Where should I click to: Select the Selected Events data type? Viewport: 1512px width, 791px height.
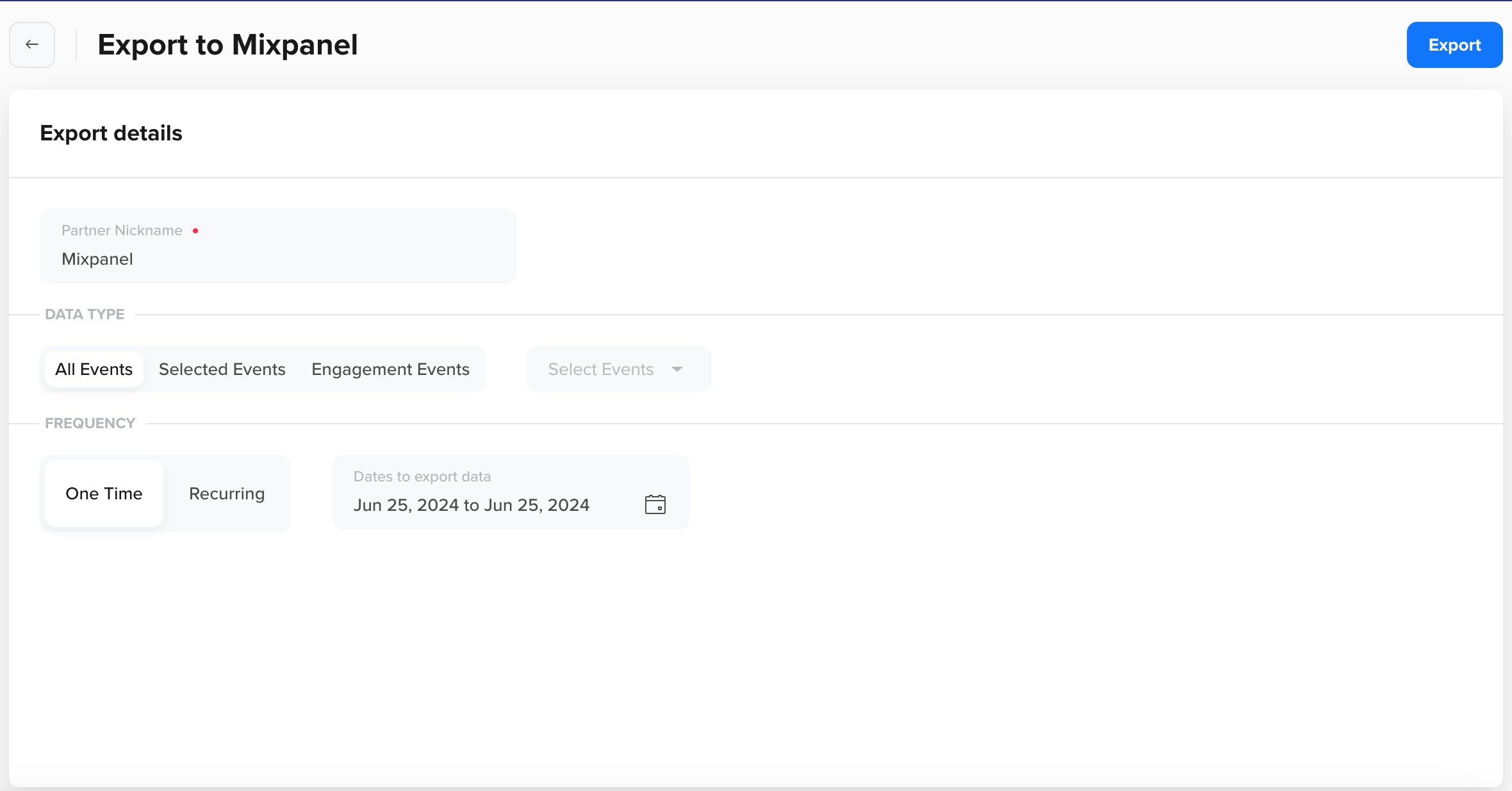(x=222, y=369)
